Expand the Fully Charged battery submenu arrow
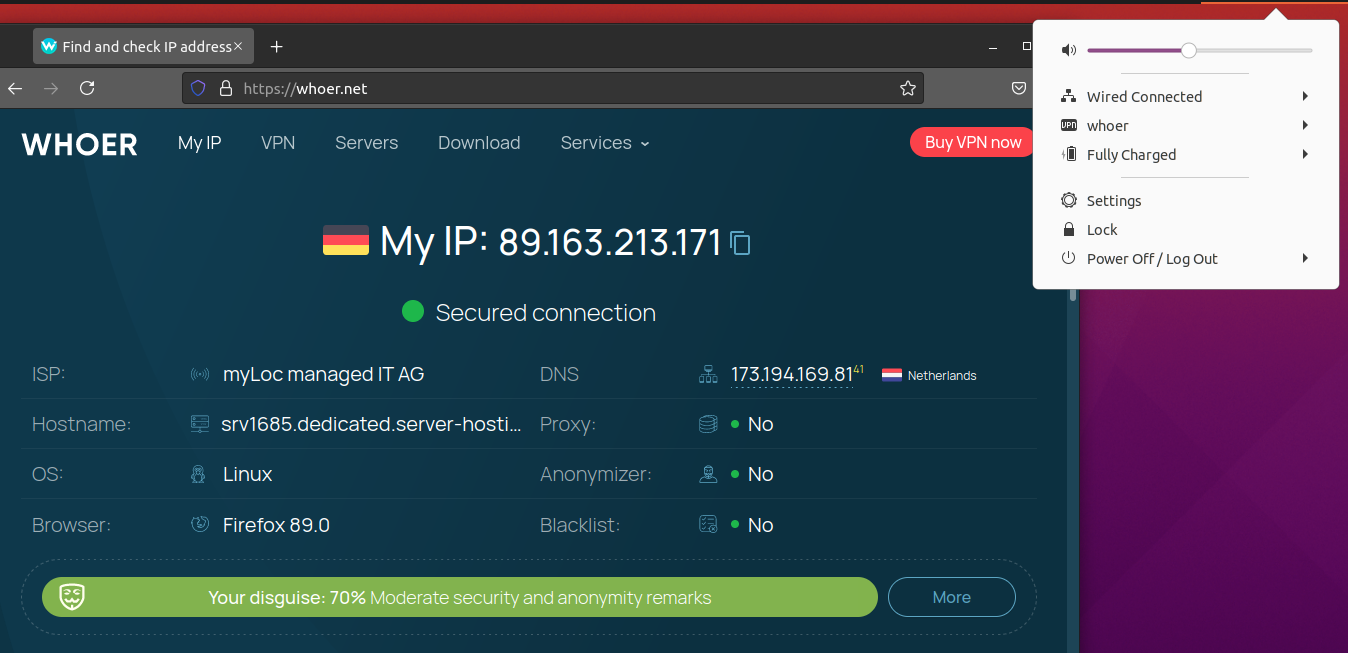Image resolution: width=1348 pixels, height=653 pixels. 1306,154
